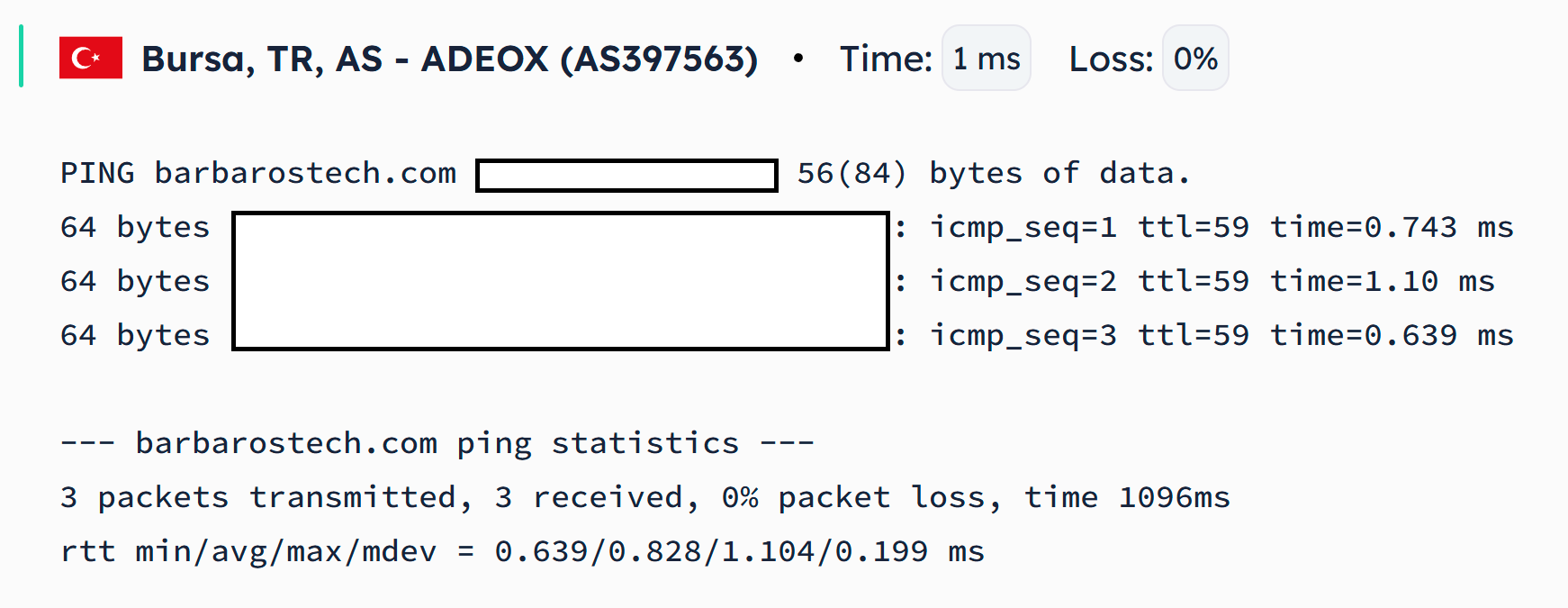Click the icmp_seq=2 time=1.10 ms line
The height and width of the screenshot is (608, 1568).
pyautogui.click(x=1212, y=282)
